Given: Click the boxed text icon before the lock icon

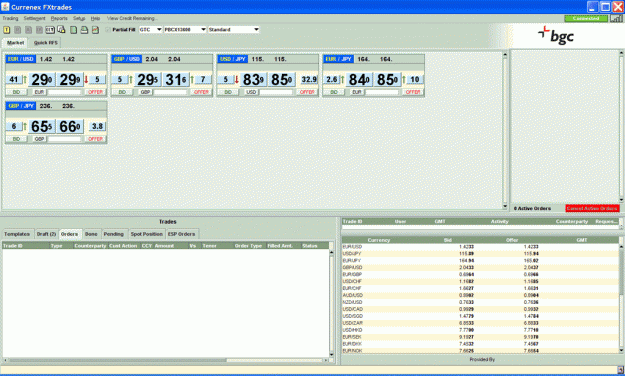Looking at the screenshot, I should coord(50,30).
